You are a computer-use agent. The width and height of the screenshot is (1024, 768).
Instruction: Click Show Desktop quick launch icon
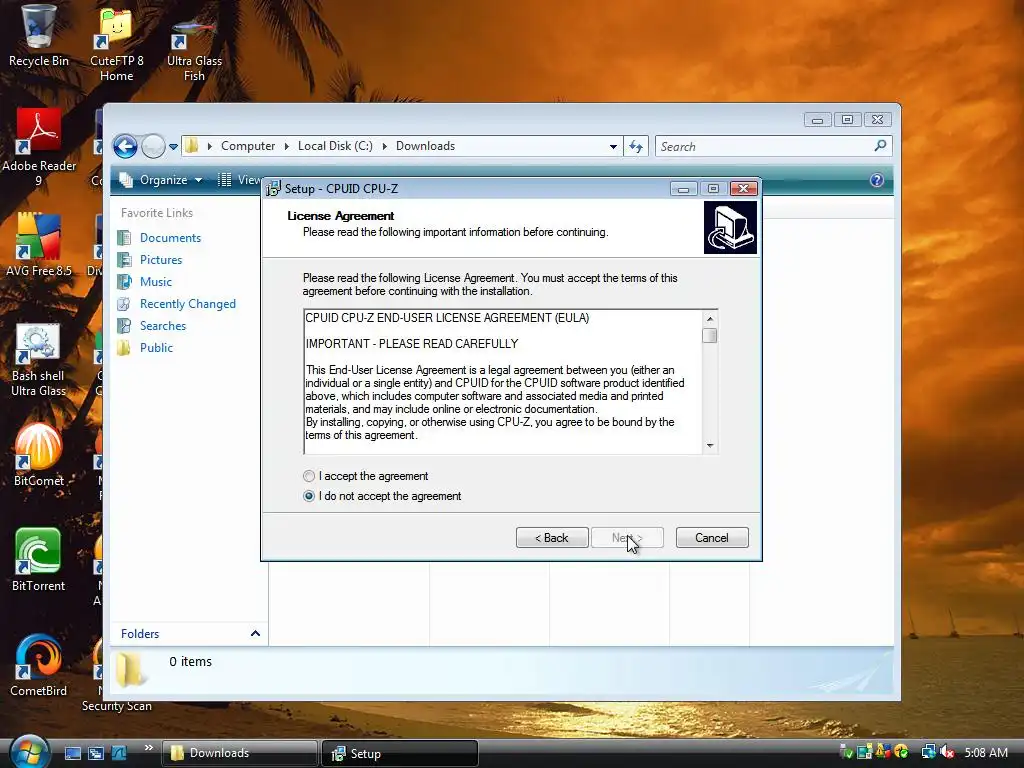[x=72, y=753]
